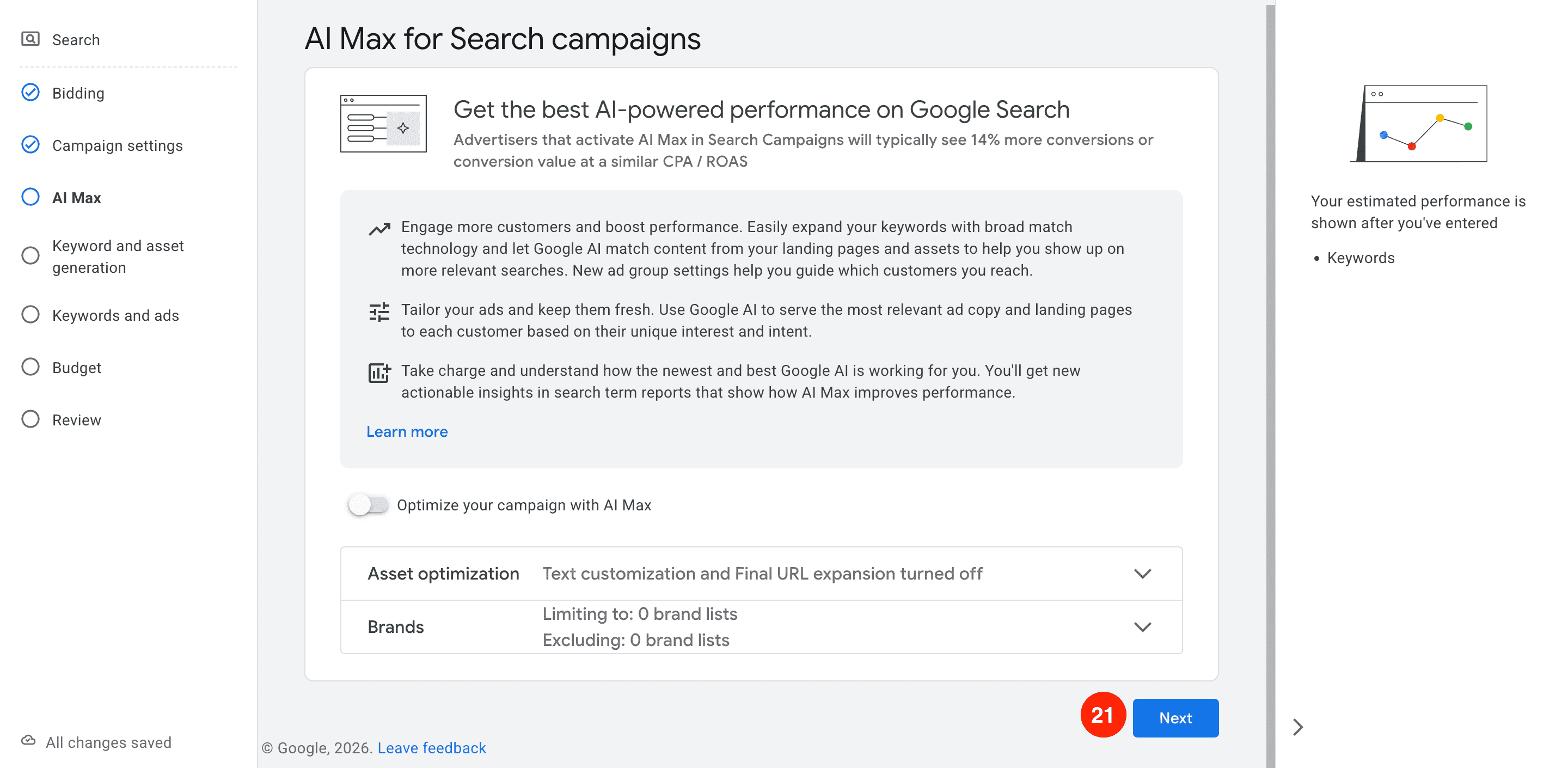Click the Next button
Screen dimensions: 1568x768
point(1175,718)
